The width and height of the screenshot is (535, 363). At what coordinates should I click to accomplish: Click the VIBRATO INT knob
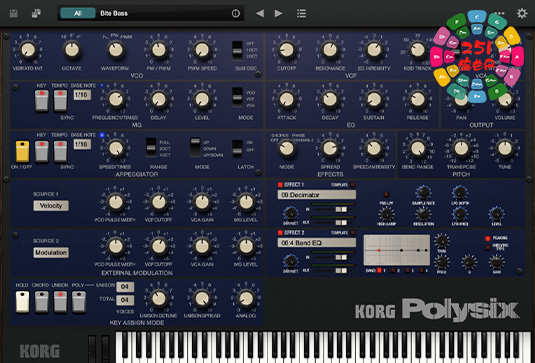(x=28, y=50)
